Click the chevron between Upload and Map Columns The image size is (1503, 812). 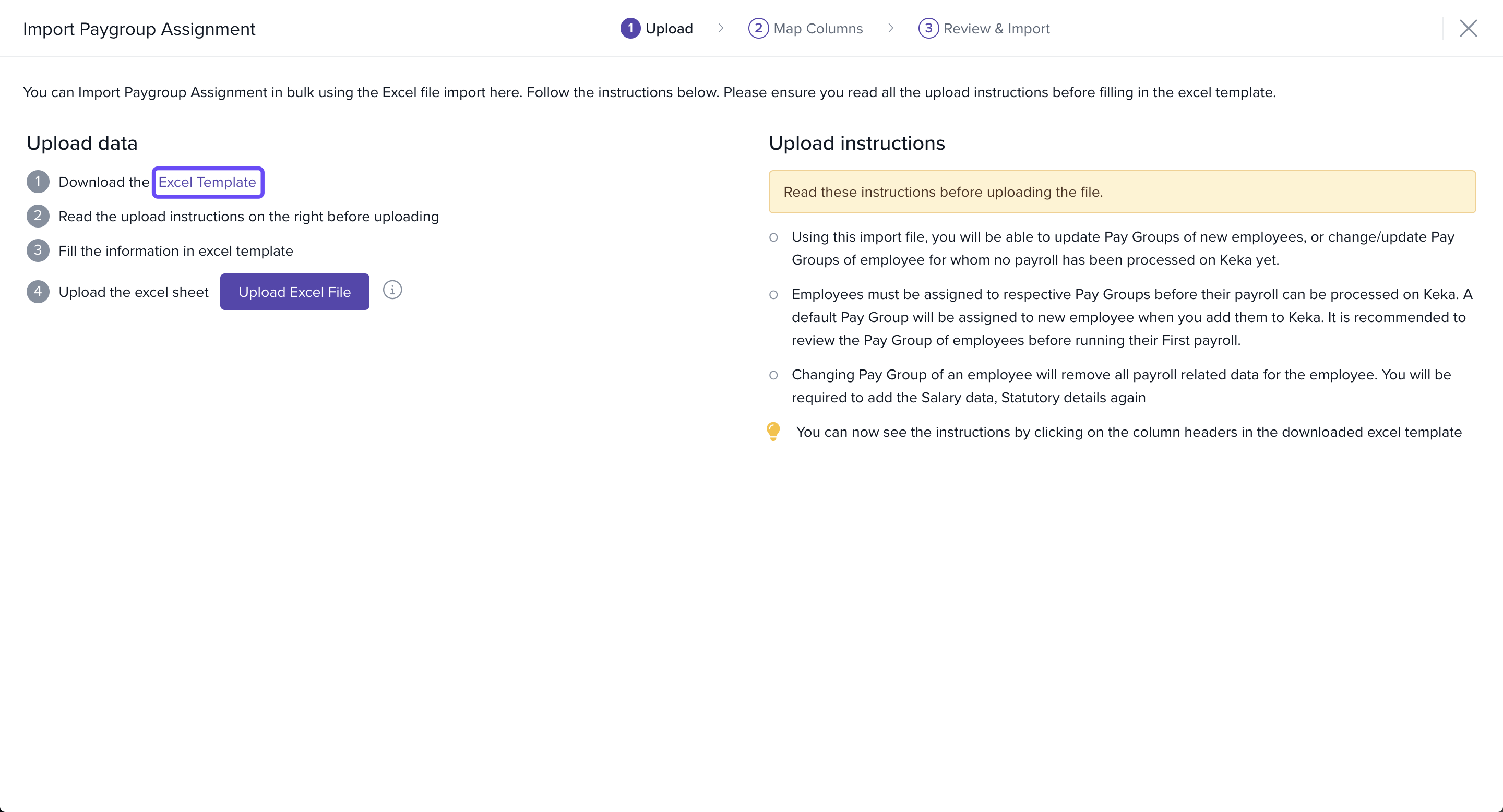[721, 28]
